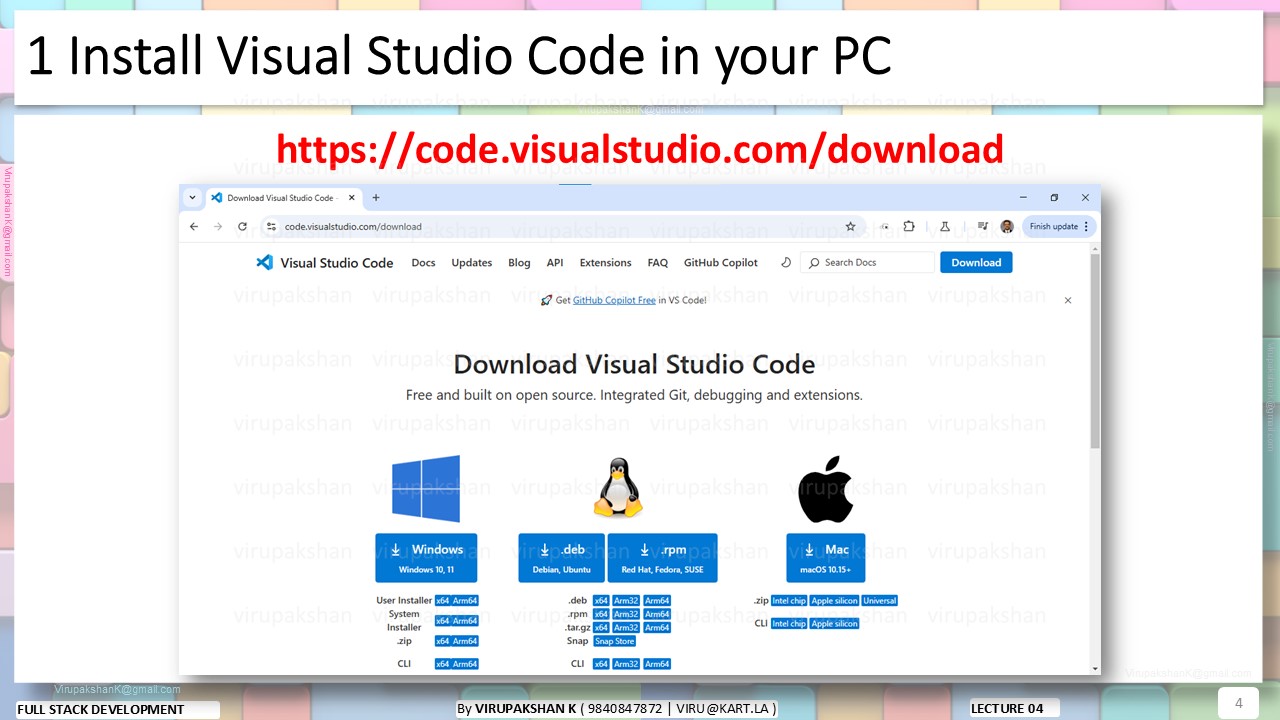Open the tab search dropdown arrow

coord(193,198)
